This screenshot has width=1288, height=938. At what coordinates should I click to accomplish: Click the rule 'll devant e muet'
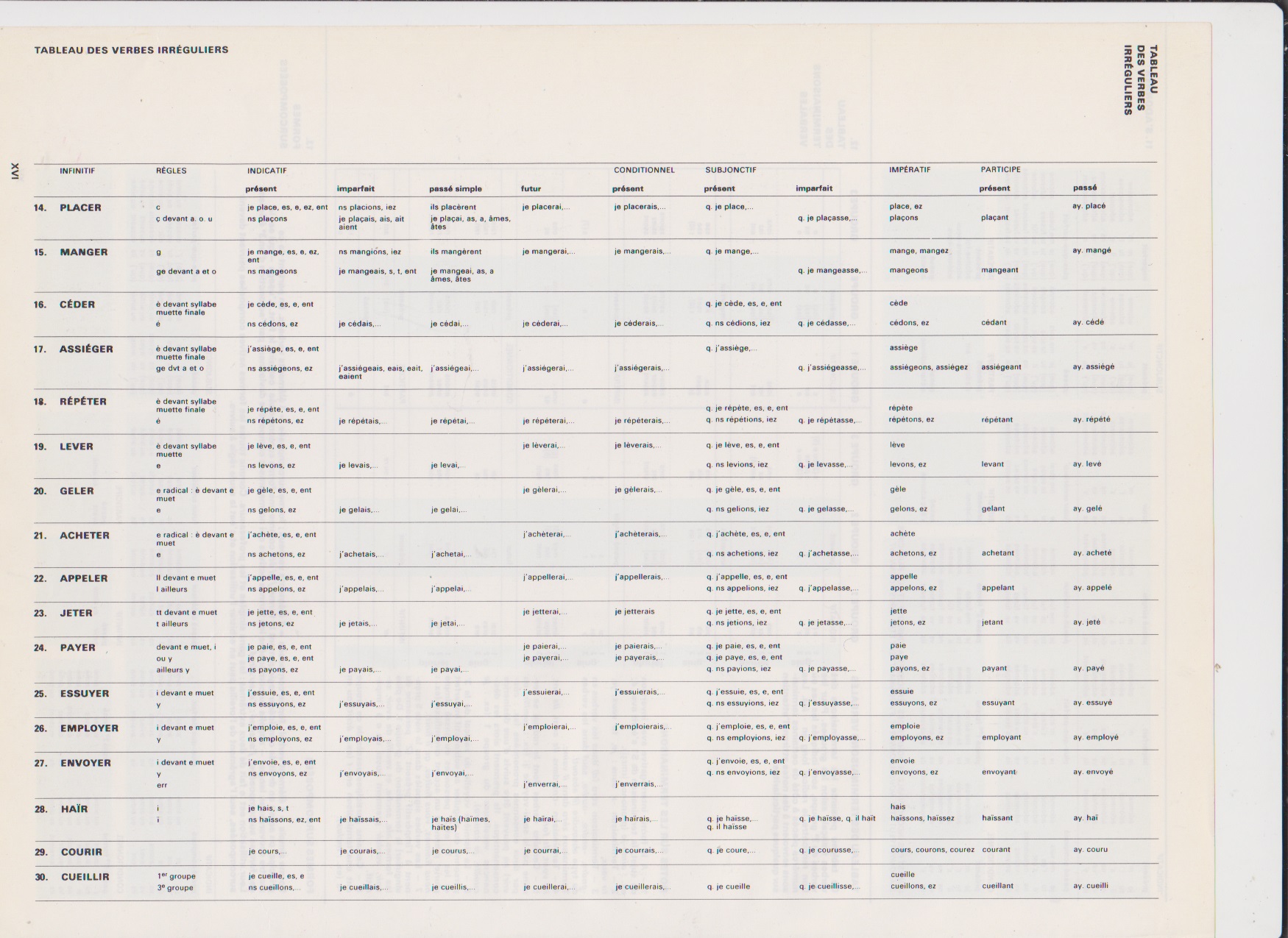[x=186, y=578]
